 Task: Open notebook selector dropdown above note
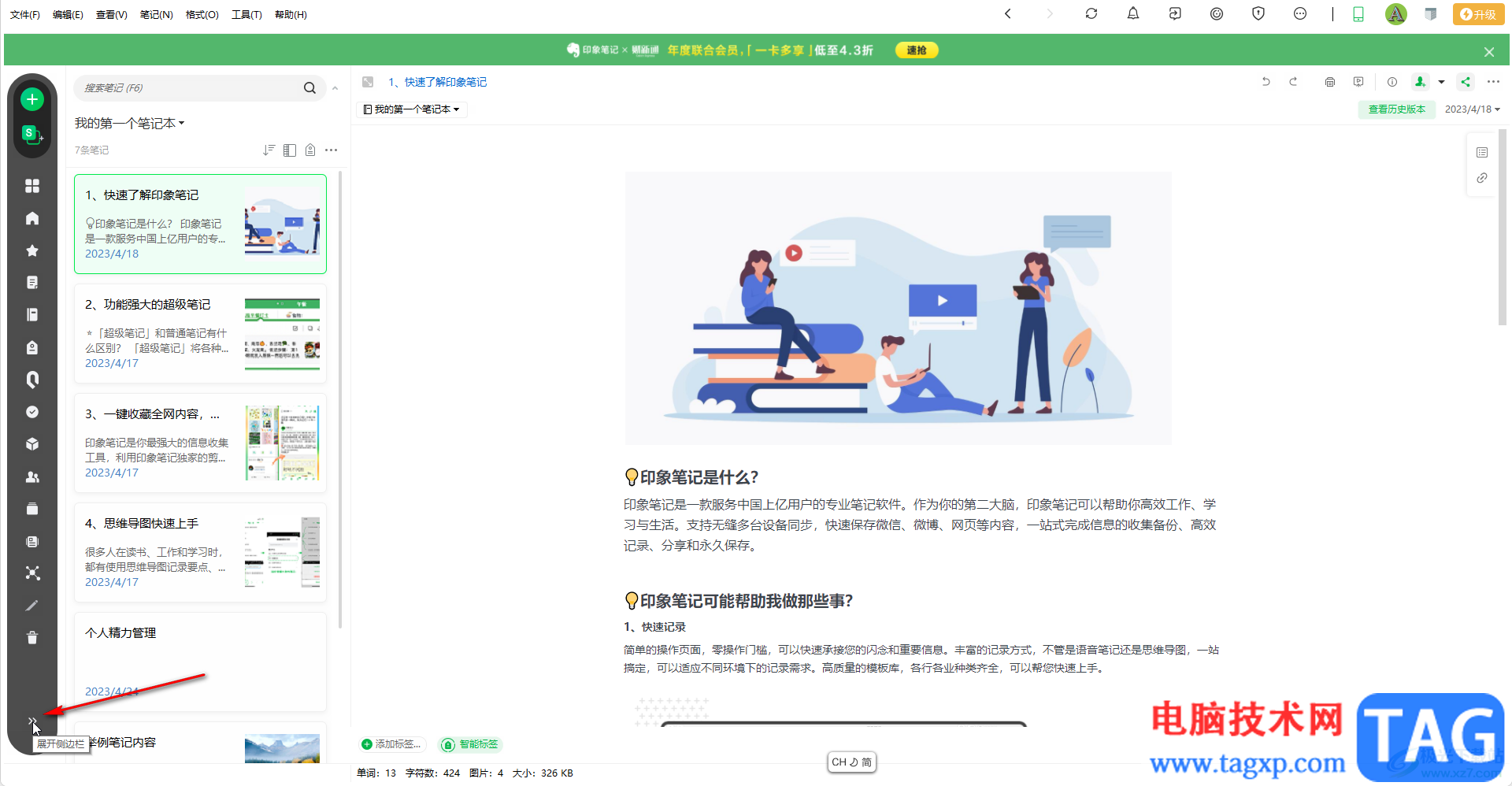[412, 109]
